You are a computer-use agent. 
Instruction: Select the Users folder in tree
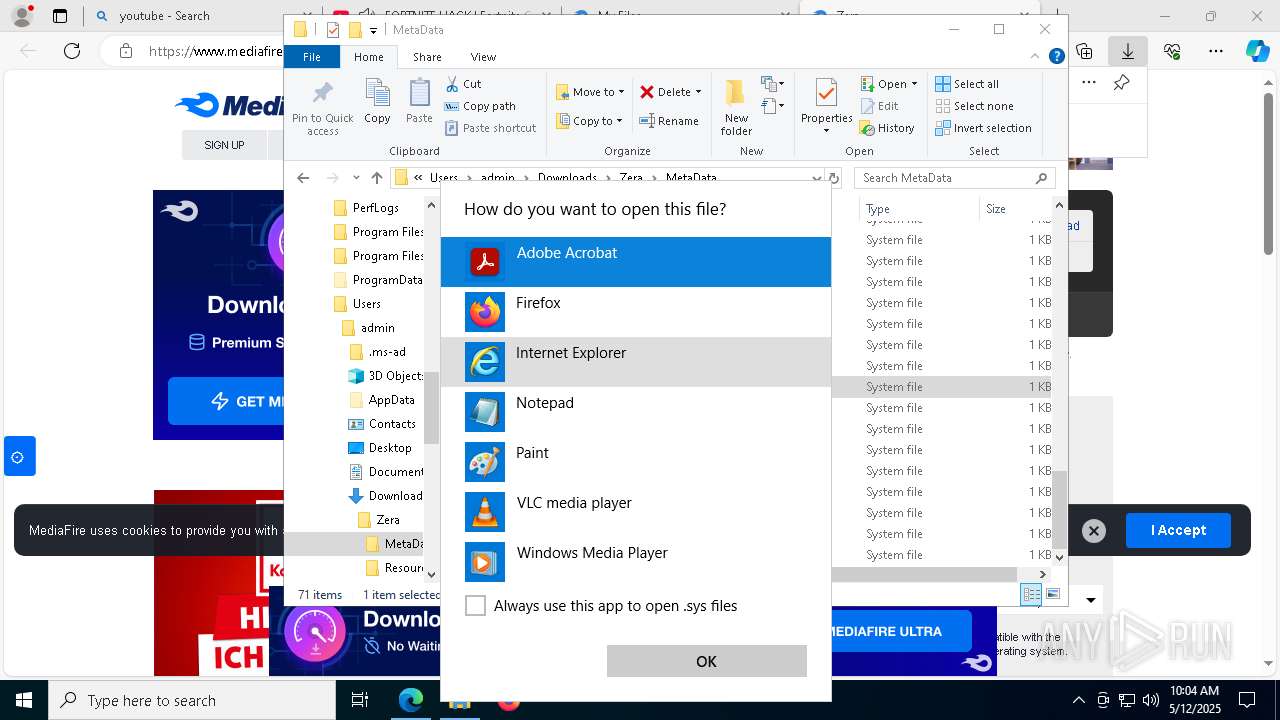[357, 304]
